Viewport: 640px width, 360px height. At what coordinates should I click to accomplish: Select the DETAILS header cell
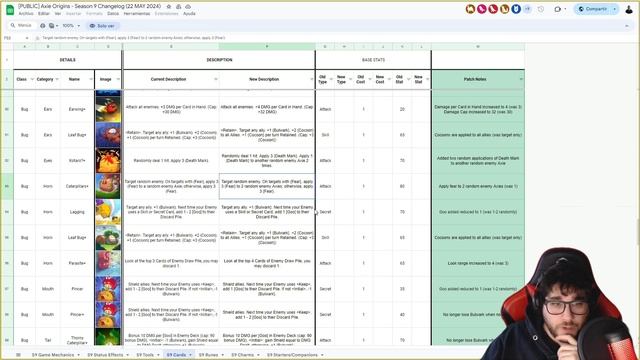[68, 60]
